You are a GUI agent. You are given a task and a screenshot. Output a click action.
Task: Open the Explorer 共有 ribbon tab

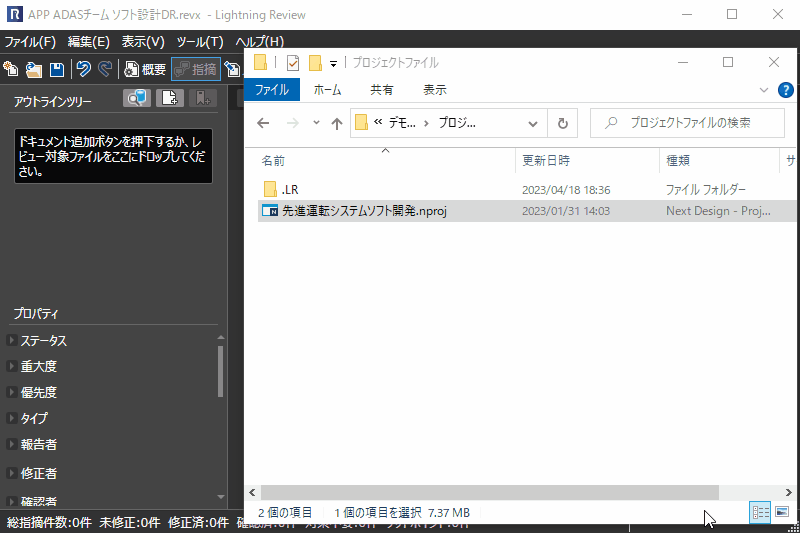coord(382,90)
